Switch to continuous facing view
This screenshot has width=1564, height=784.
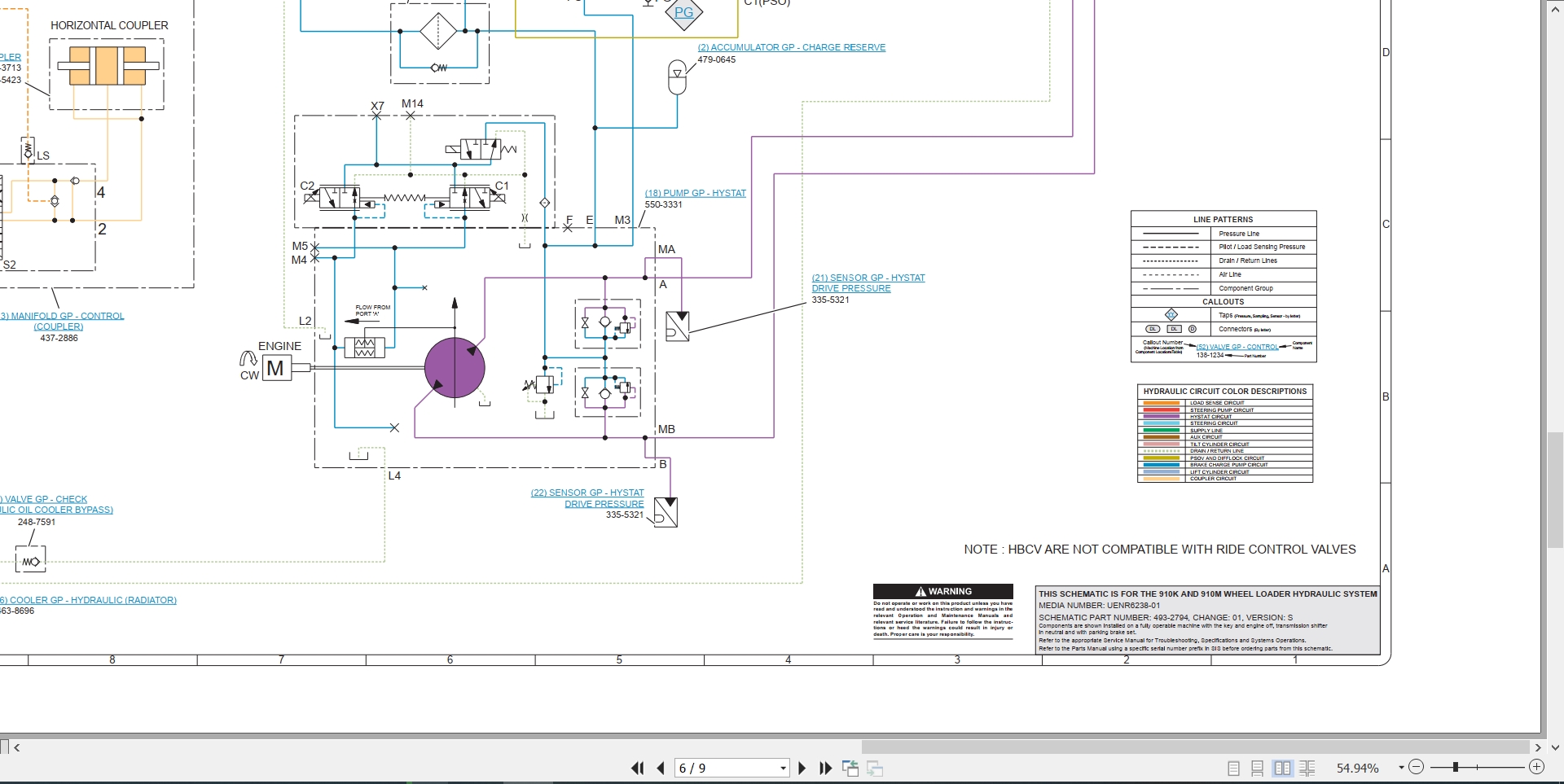click(x=1307, y=768)
